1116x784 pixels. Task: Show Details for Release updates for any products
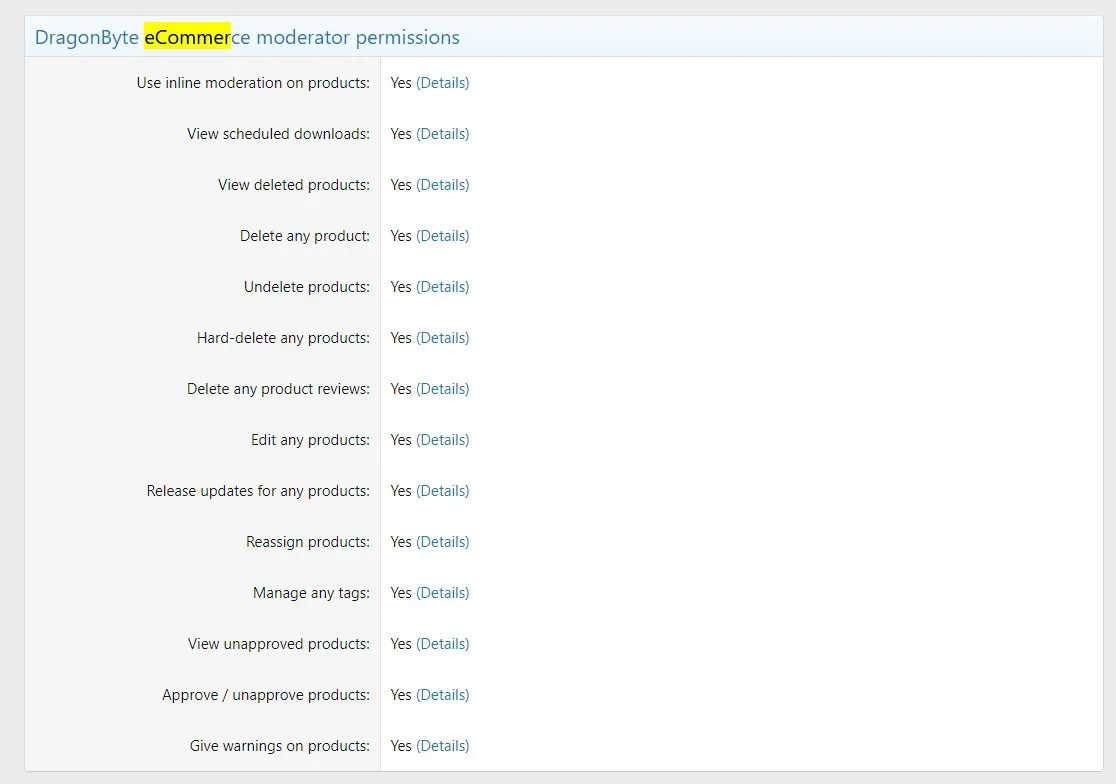click(442, 491)
